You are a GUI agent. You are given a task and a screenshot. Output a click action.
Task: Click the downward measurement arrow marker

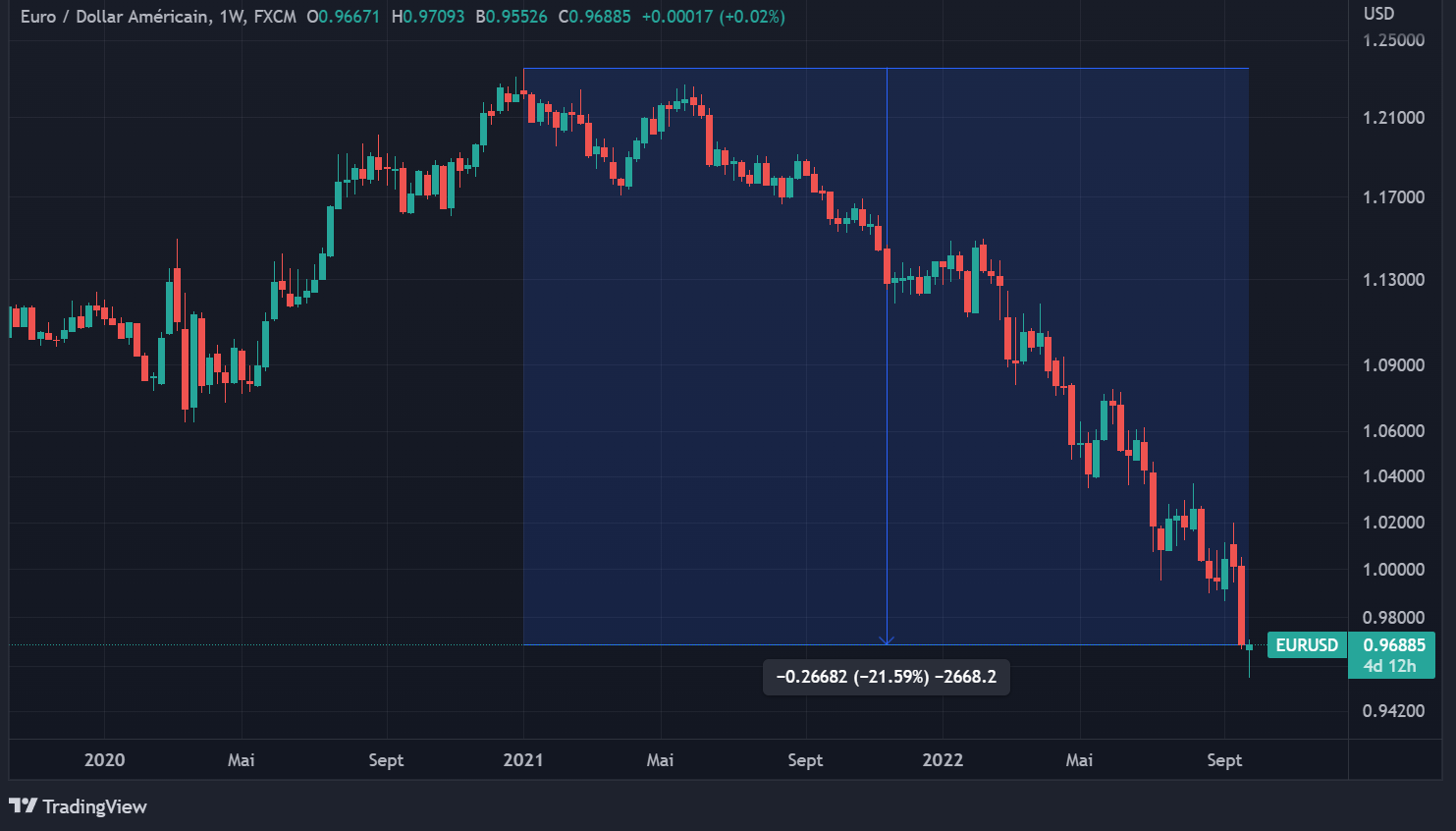888,638
